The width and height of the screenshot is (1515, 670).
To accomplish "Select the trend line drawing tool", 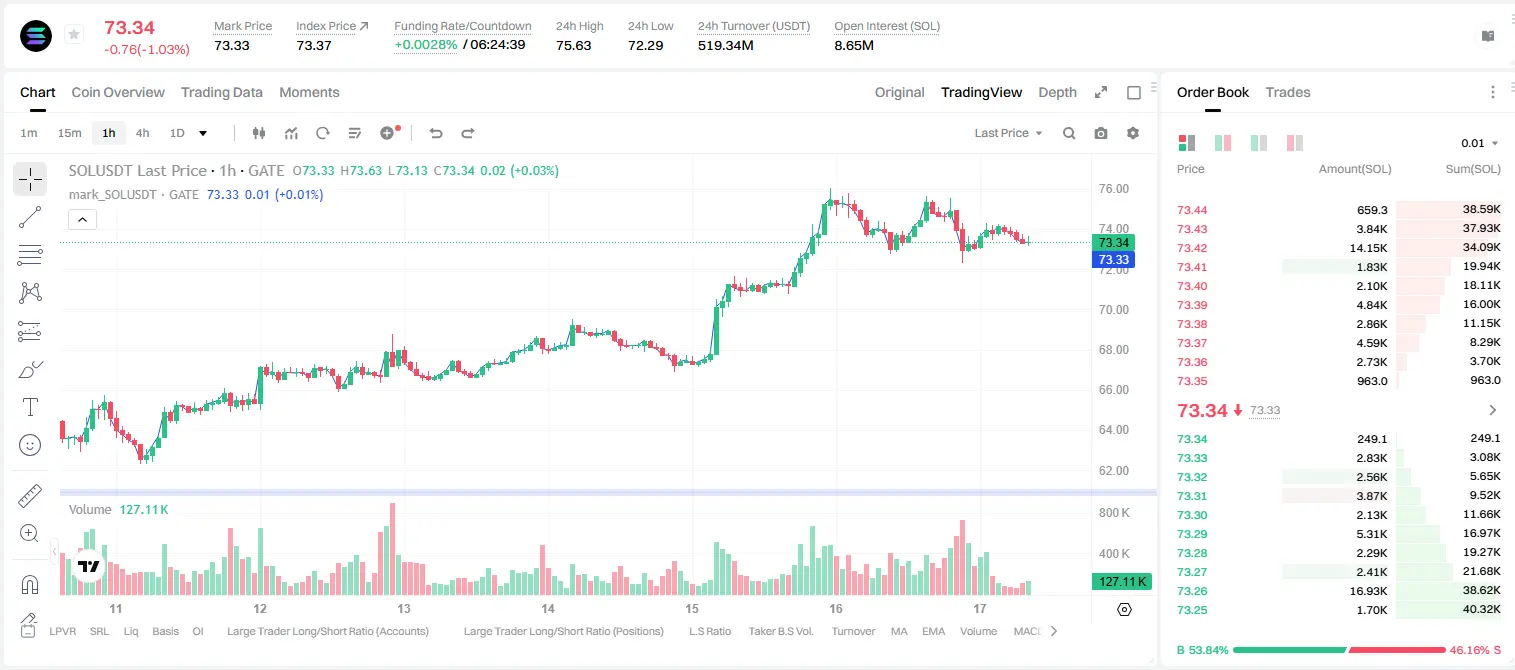I will (x=30, y=217).
